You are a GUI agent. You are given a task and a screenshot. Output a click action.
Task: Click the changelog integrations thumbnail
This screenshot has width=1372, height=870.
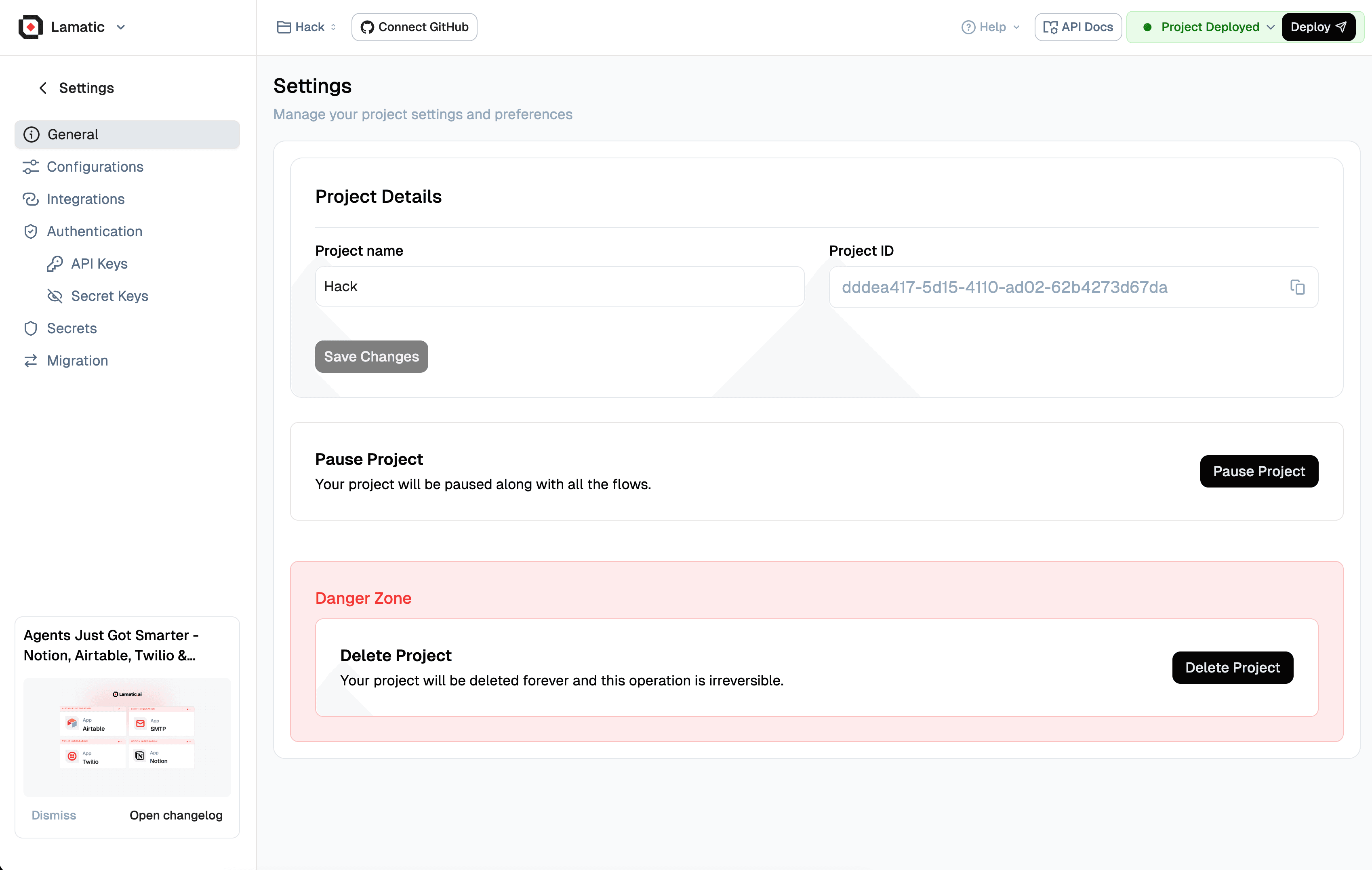click(127, 736)
